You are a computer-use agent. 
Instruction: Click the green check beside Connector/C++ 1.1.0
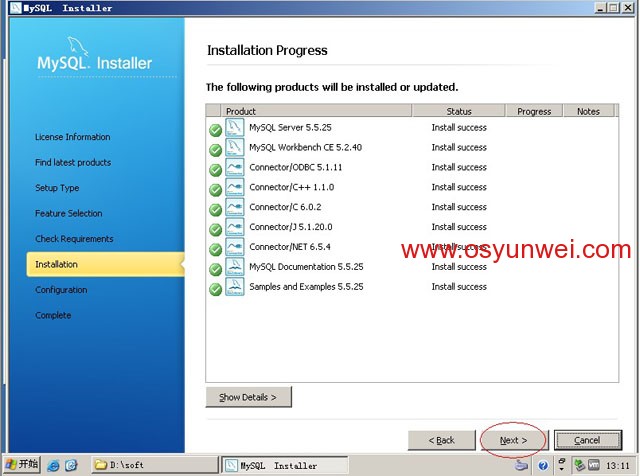[215, 190]
